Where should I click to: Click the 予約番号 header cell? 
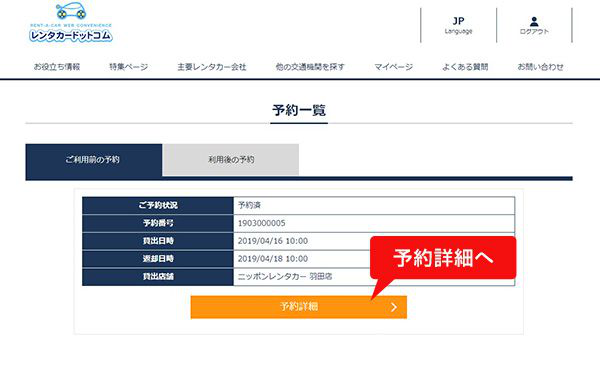click(x=158, y=223)
